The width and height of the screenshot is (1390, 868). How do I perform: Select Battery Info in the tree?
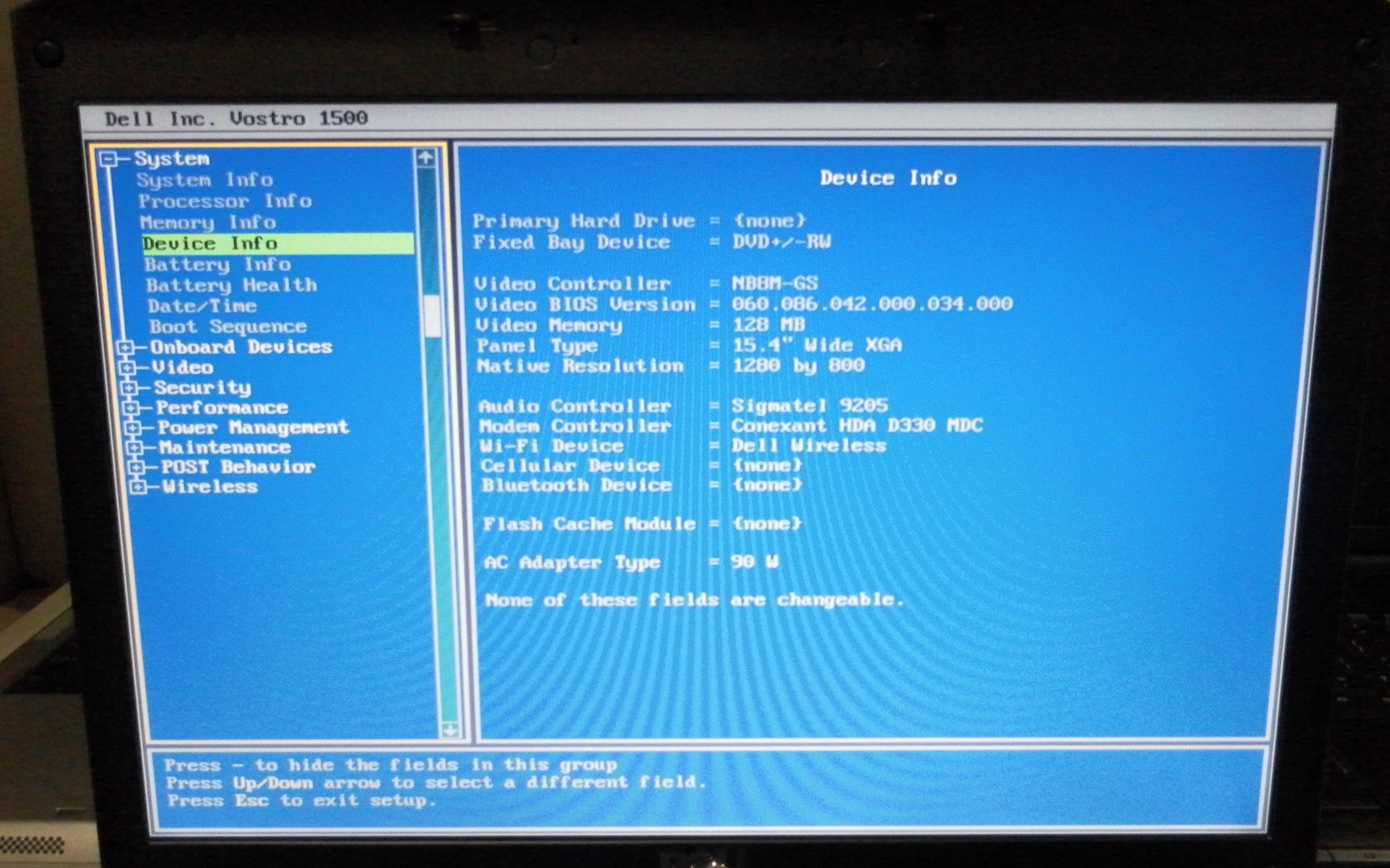pos(217,265)
